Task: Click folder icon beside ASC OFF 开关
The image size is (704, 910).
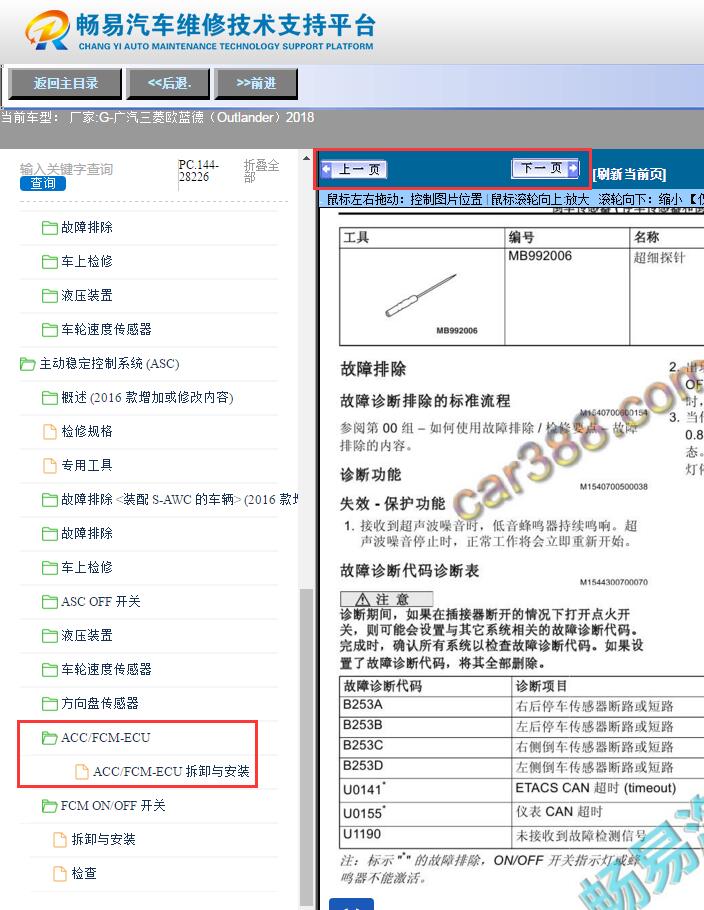Action: tap(49, 602)
